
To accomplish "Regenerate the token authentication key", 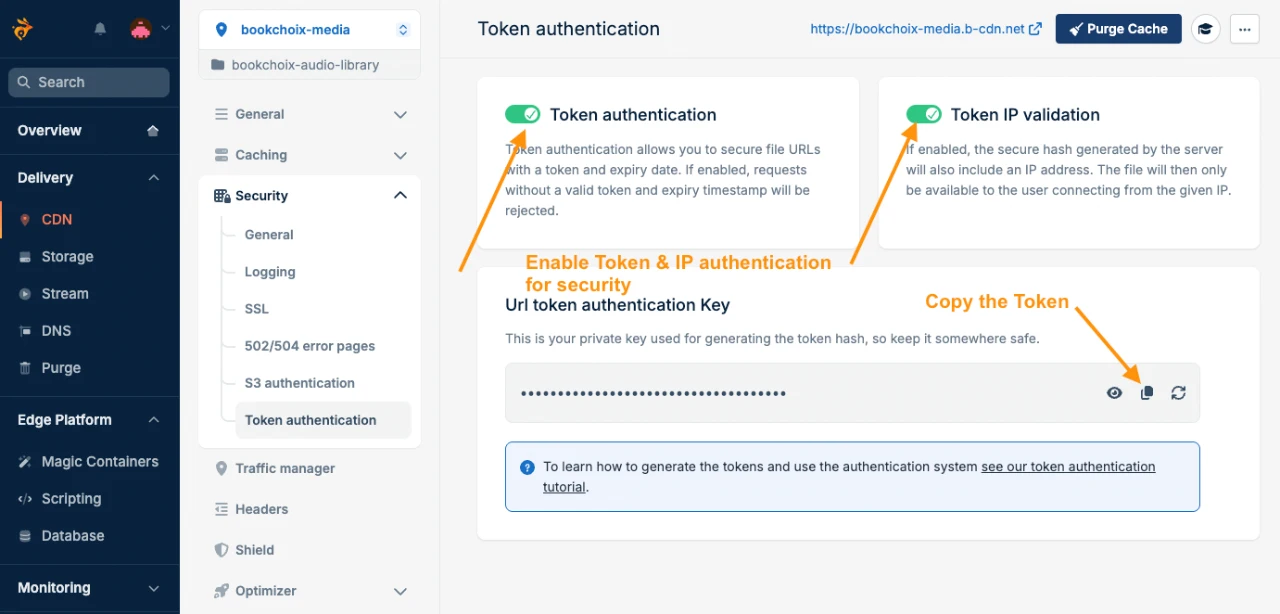I will coord(1178,392).
